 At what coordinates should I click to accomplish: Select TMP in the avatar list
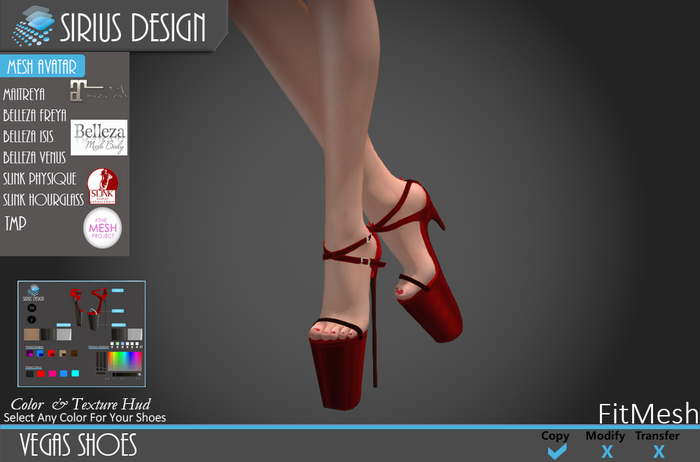click(16, 223)
